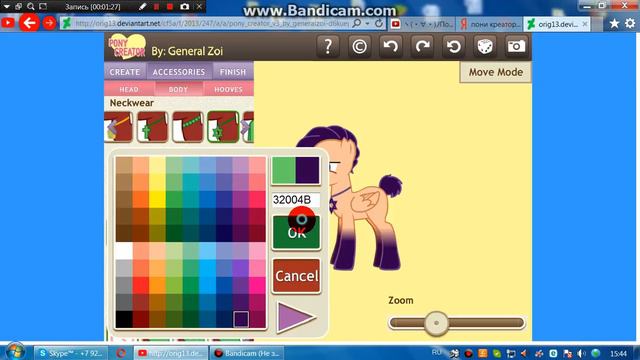The width and height of the screenshot is (640, 360).
Task: Click the browser red back arrow
Action: pos(29,23)
